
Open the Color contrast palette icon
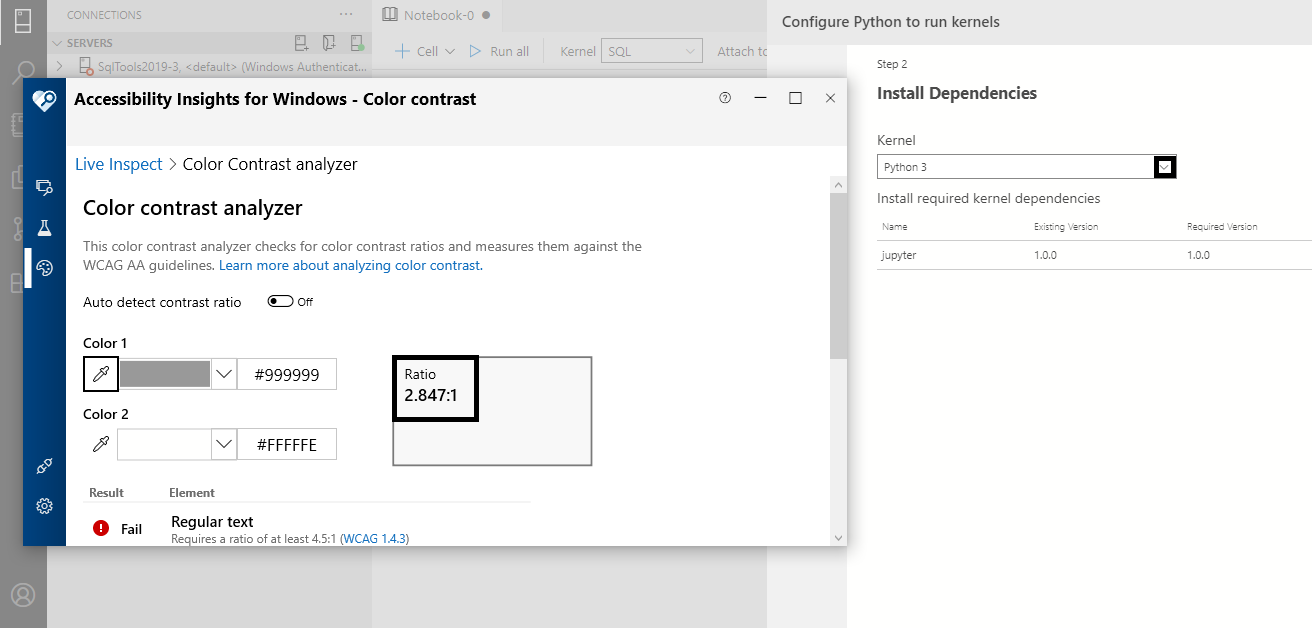pos(44,266)
